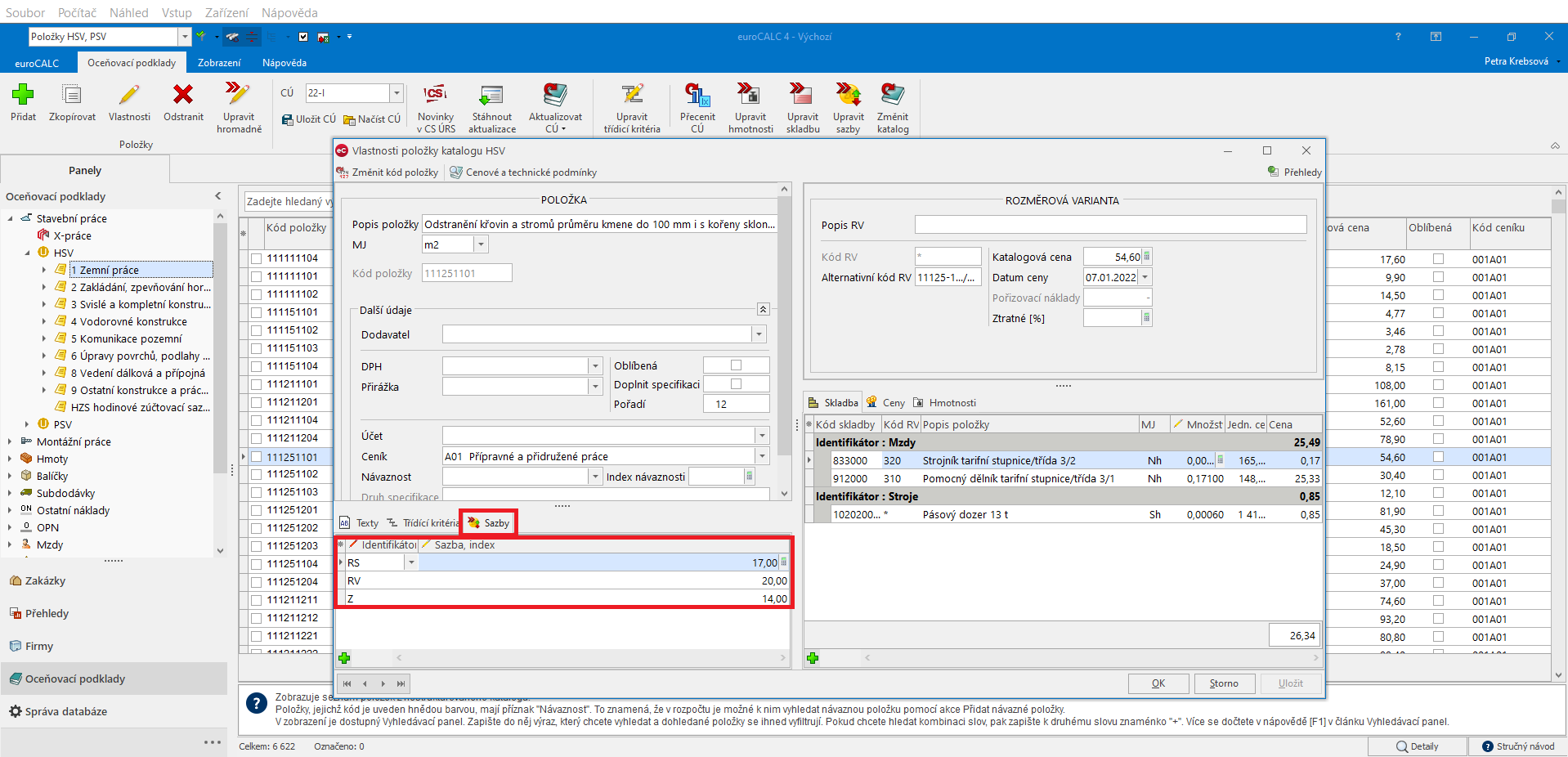1568x757 pixels.
Task: Click Aktualizovat CÚ icon
Action: [x=555, y=95]
